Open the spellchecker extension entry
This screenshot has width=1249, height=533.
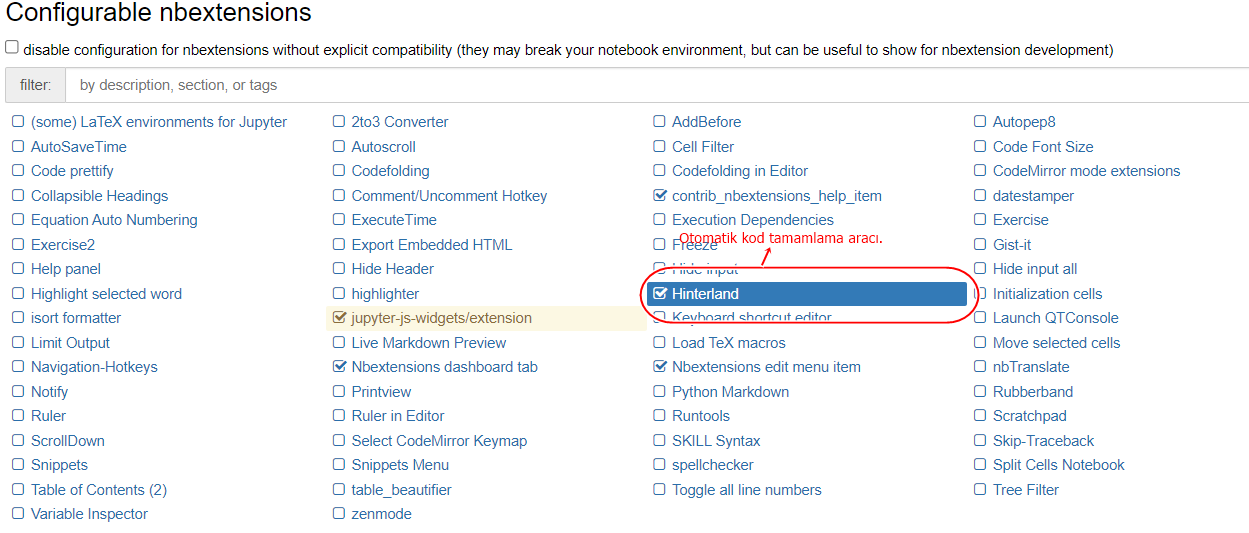point(713,465)
